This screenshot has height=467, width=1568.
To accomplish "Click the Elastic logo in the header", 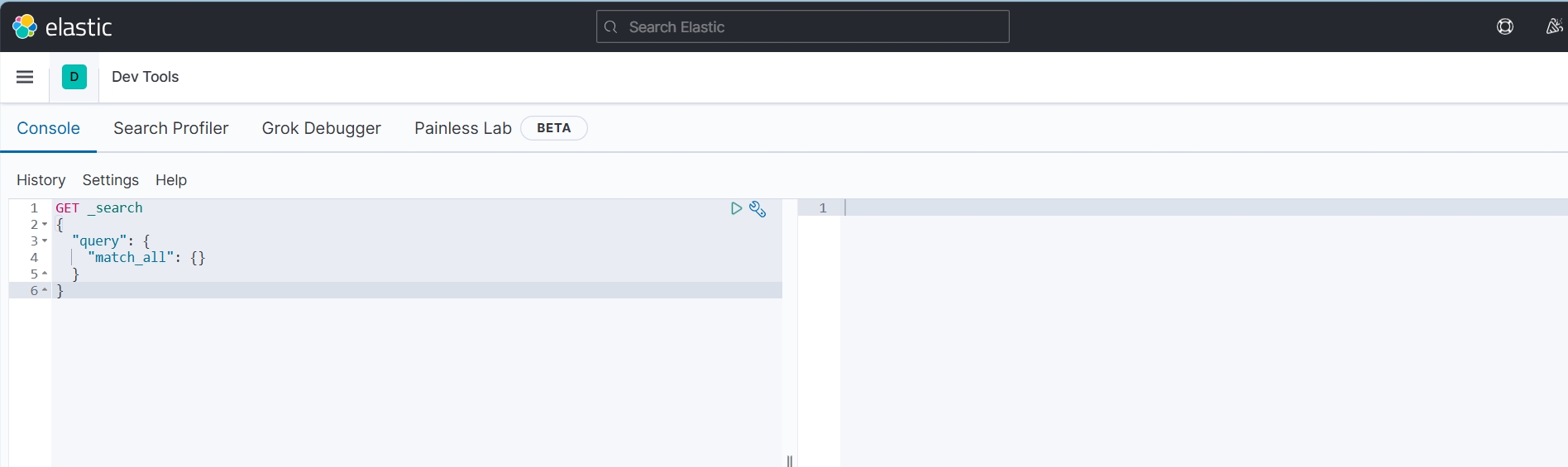I will pos(62,27).
